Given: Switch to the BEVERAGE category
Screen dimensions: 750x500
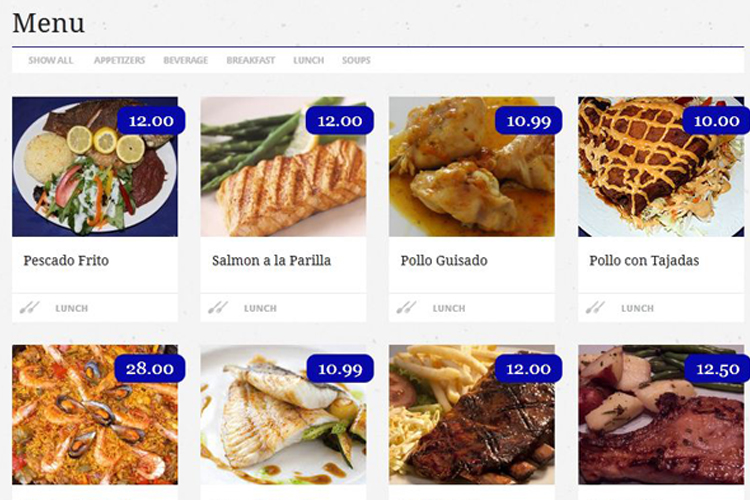Looking at the screenshot, I should (186, 60).
